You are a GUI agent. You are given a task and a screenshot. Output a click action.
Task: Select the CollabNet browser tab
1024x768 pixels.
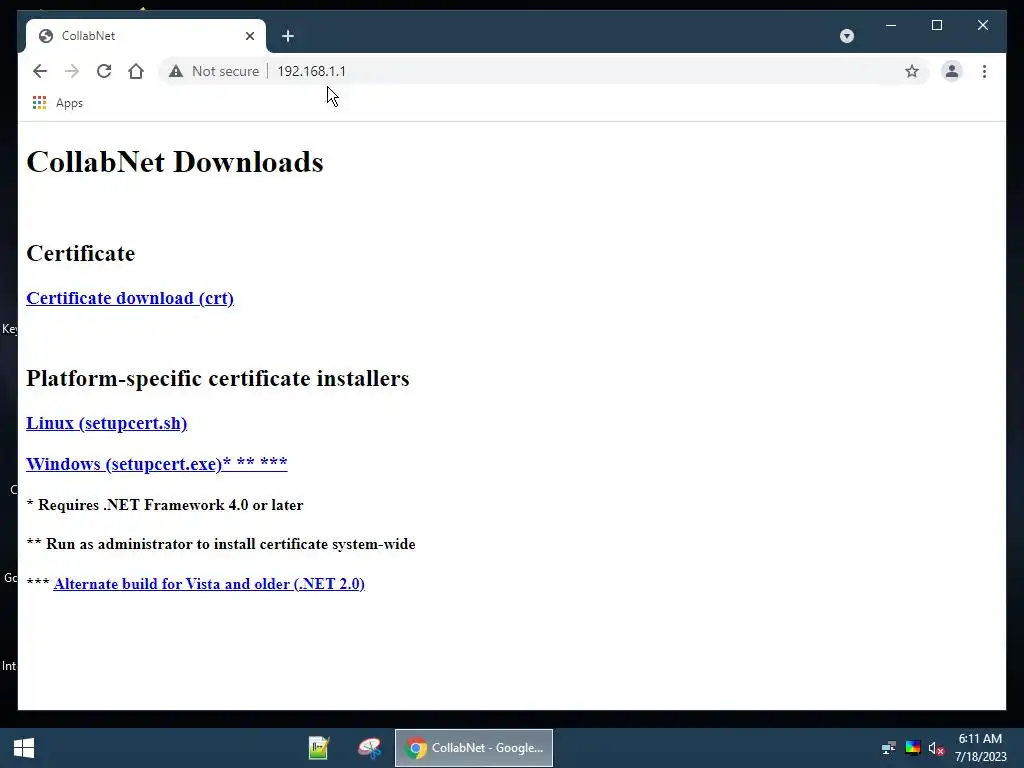click(x=146, y=36)
